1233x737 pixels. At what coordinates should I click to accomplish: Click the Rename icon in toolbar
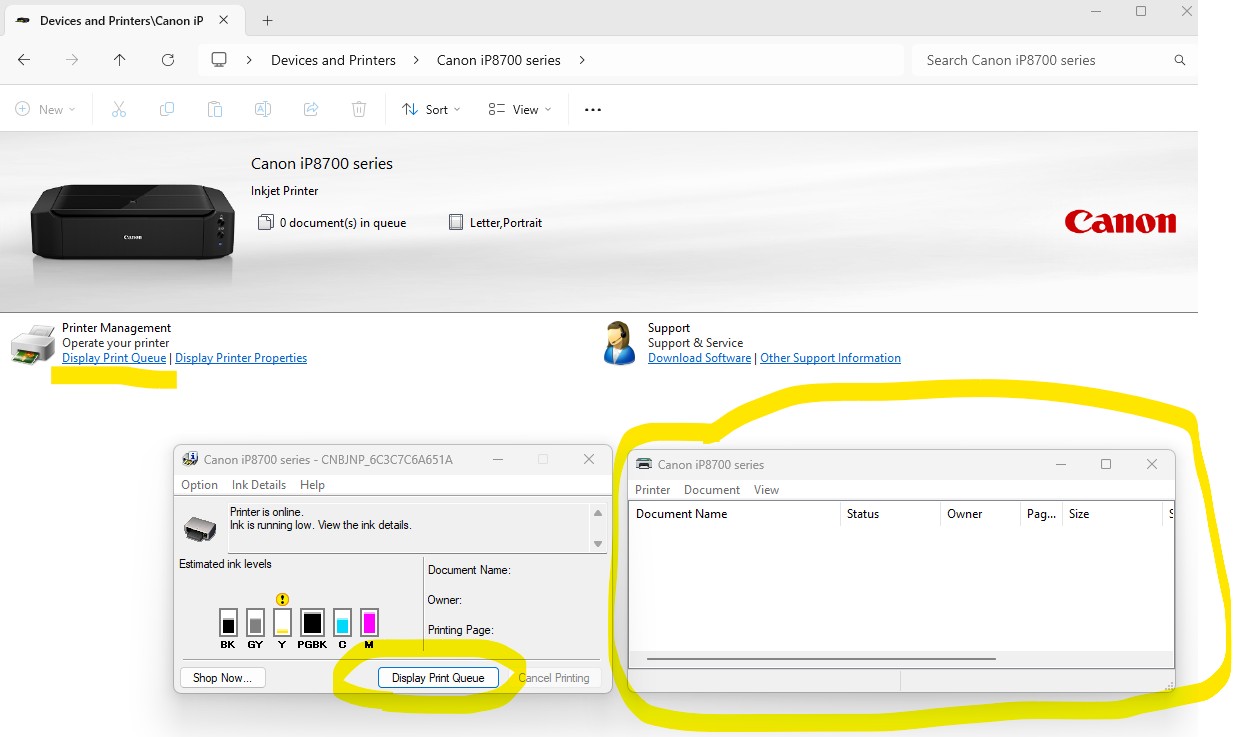[x=263, y=109]
